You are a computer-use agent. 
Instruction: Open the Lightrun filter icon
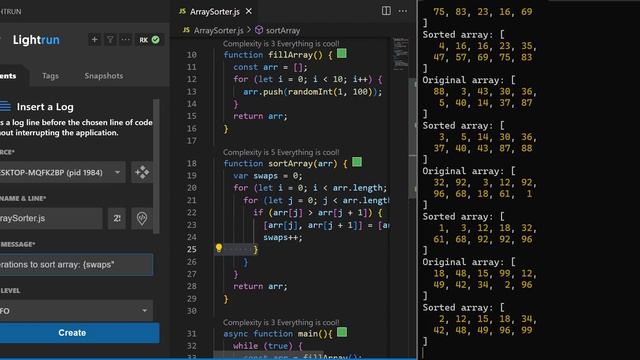click(110, 40)
